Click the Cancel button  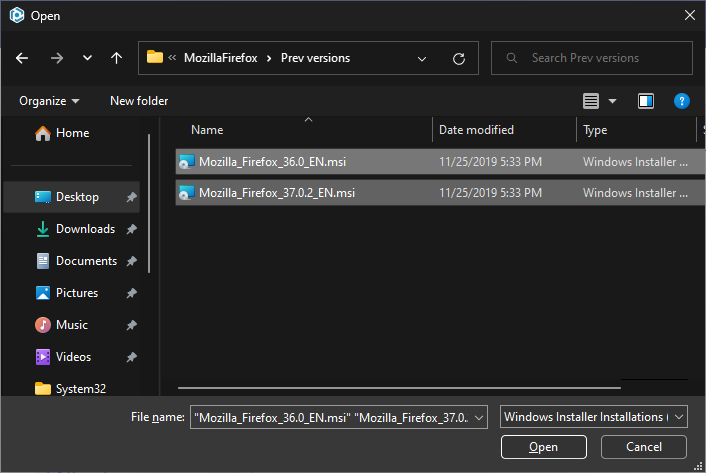tap(643, 447)
